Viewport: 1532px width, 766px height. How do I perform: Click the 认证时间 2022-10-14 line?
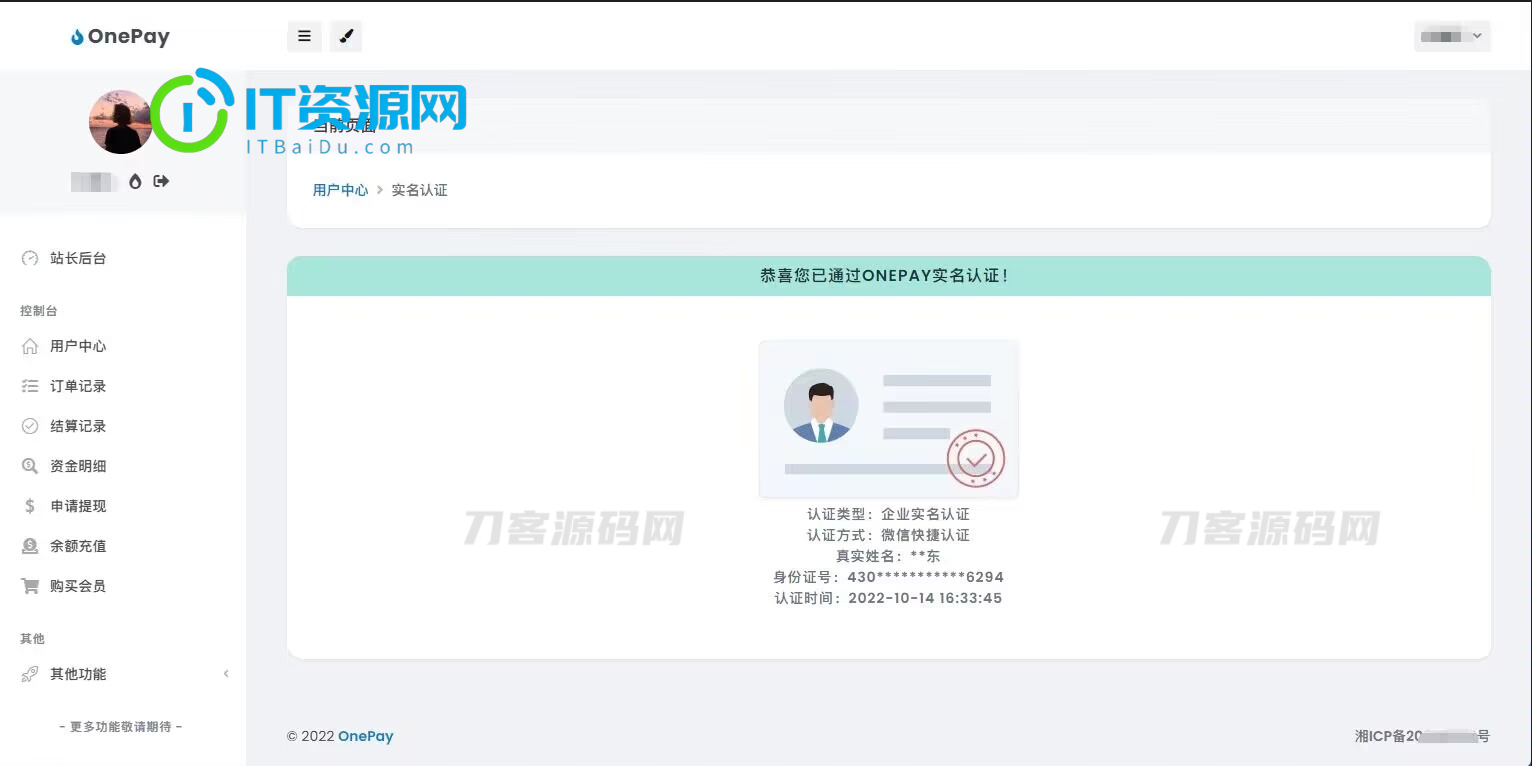point(888,598)
